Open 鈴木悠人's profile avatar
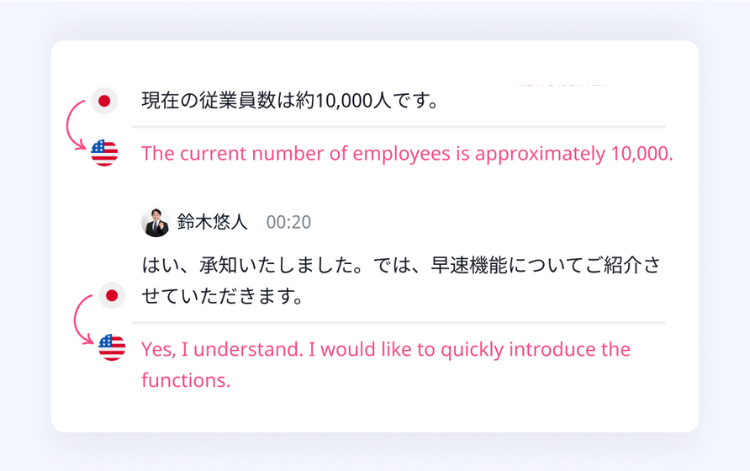The height and width of the screenshot is (471, 750). click(155, 222)
